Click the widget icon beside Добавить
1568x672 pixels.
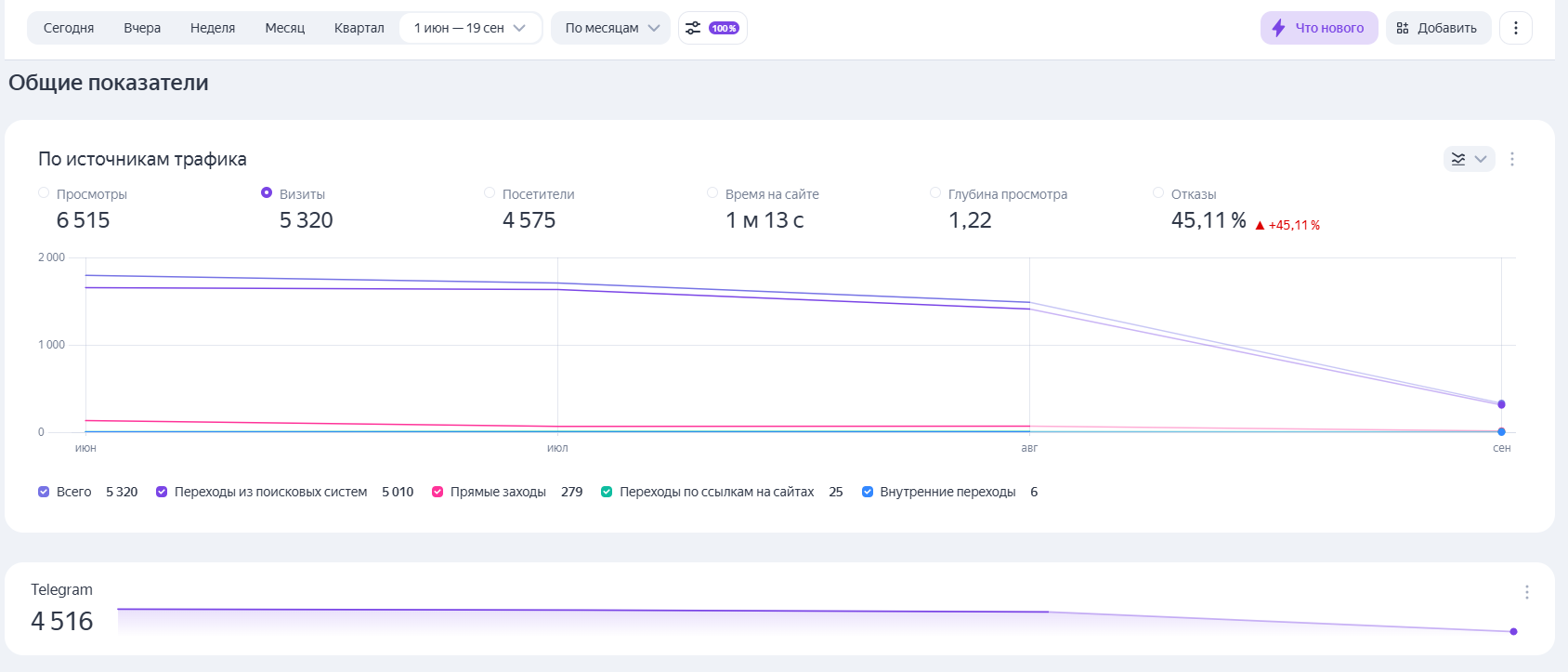tap(1403, 28)
